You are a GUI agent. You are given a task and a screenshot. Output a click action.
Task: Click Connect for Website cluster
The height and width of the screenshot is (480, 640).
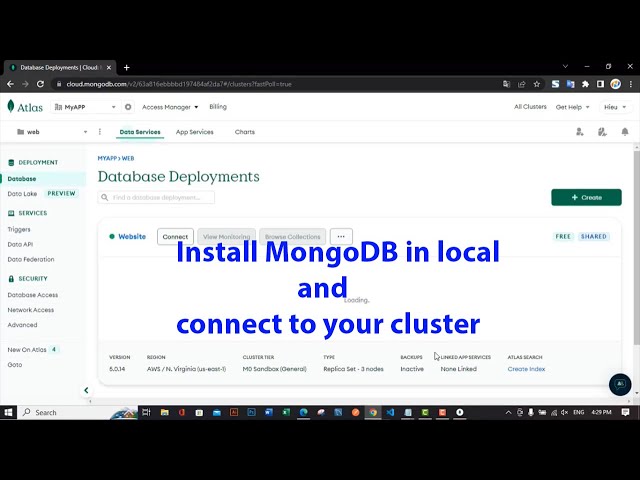point(176,237)
